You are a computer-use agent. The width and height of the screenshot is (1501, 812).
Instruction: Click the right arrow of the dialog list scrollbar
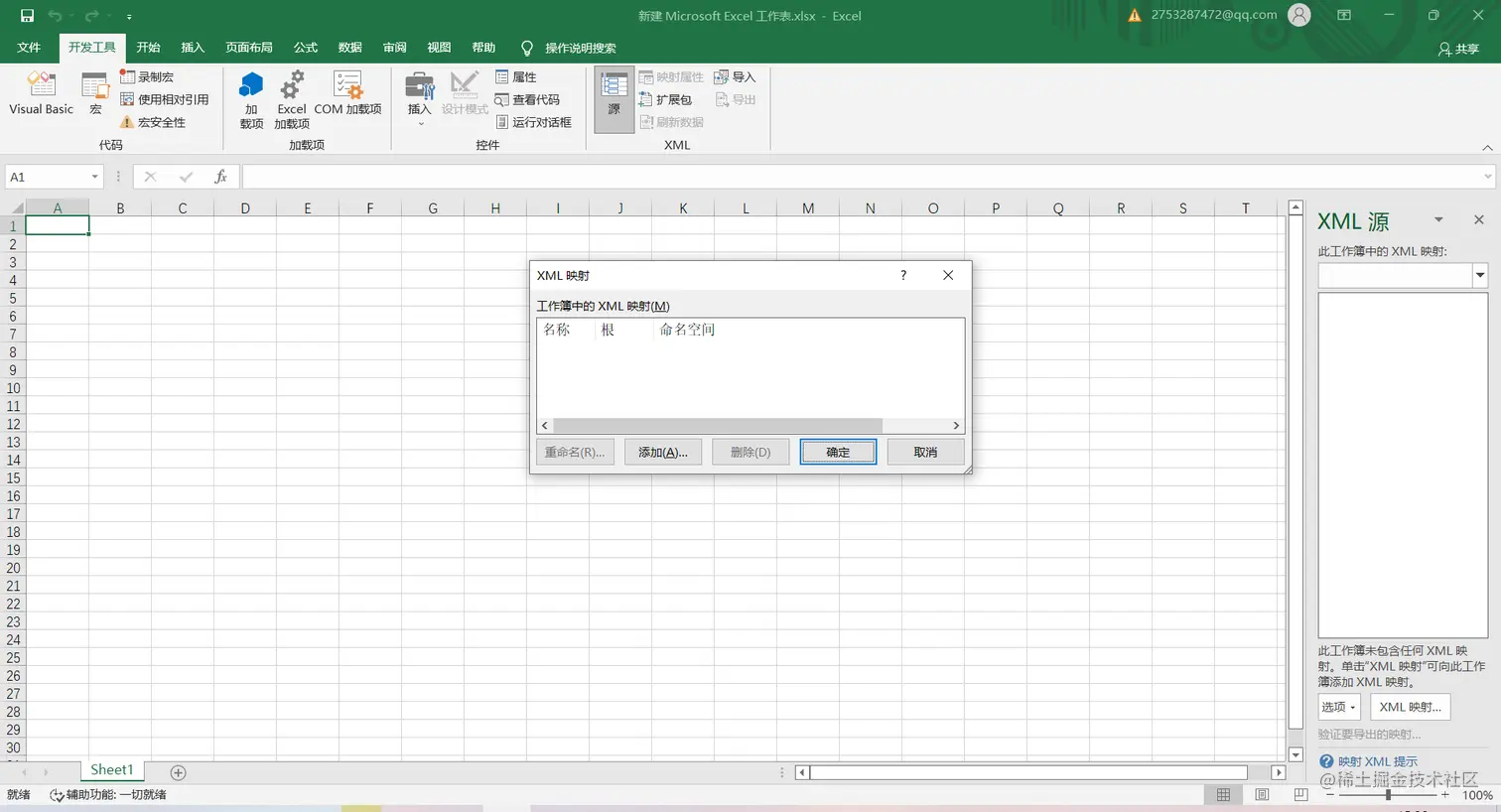coord(956,425)
